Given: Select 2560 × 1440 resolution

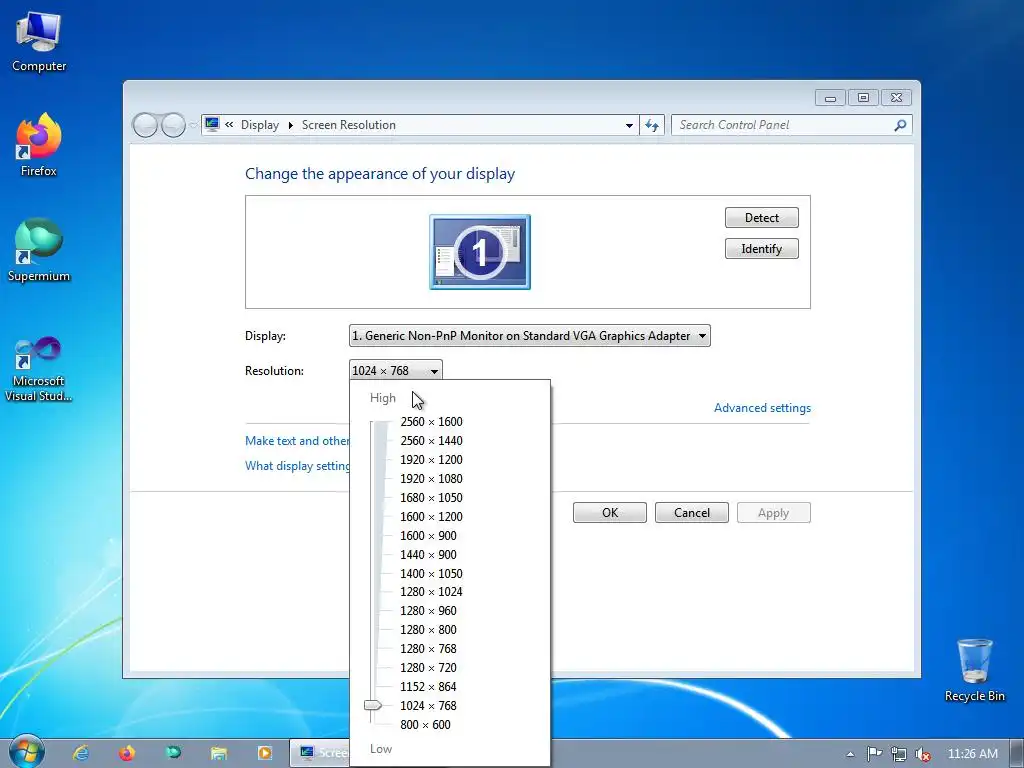Looking at the screenshot, I should click(431, 441).
